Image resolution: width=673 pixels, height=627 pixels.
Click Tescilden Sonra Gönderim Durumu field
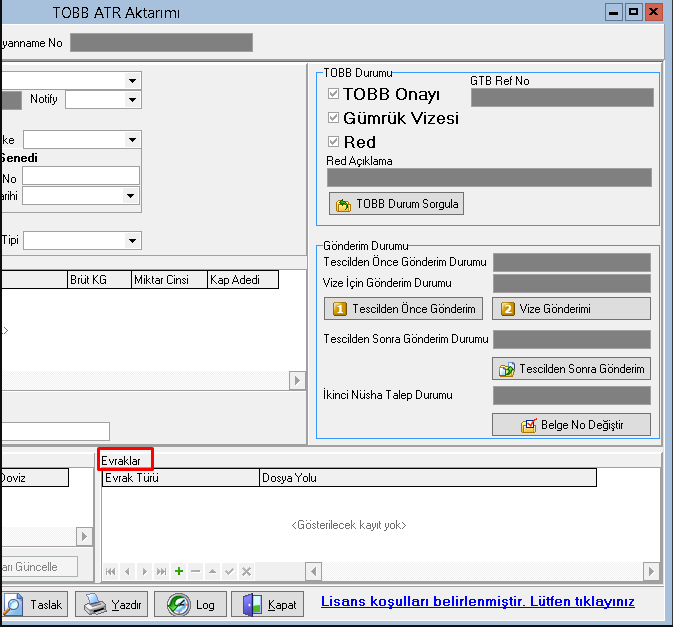572,339
